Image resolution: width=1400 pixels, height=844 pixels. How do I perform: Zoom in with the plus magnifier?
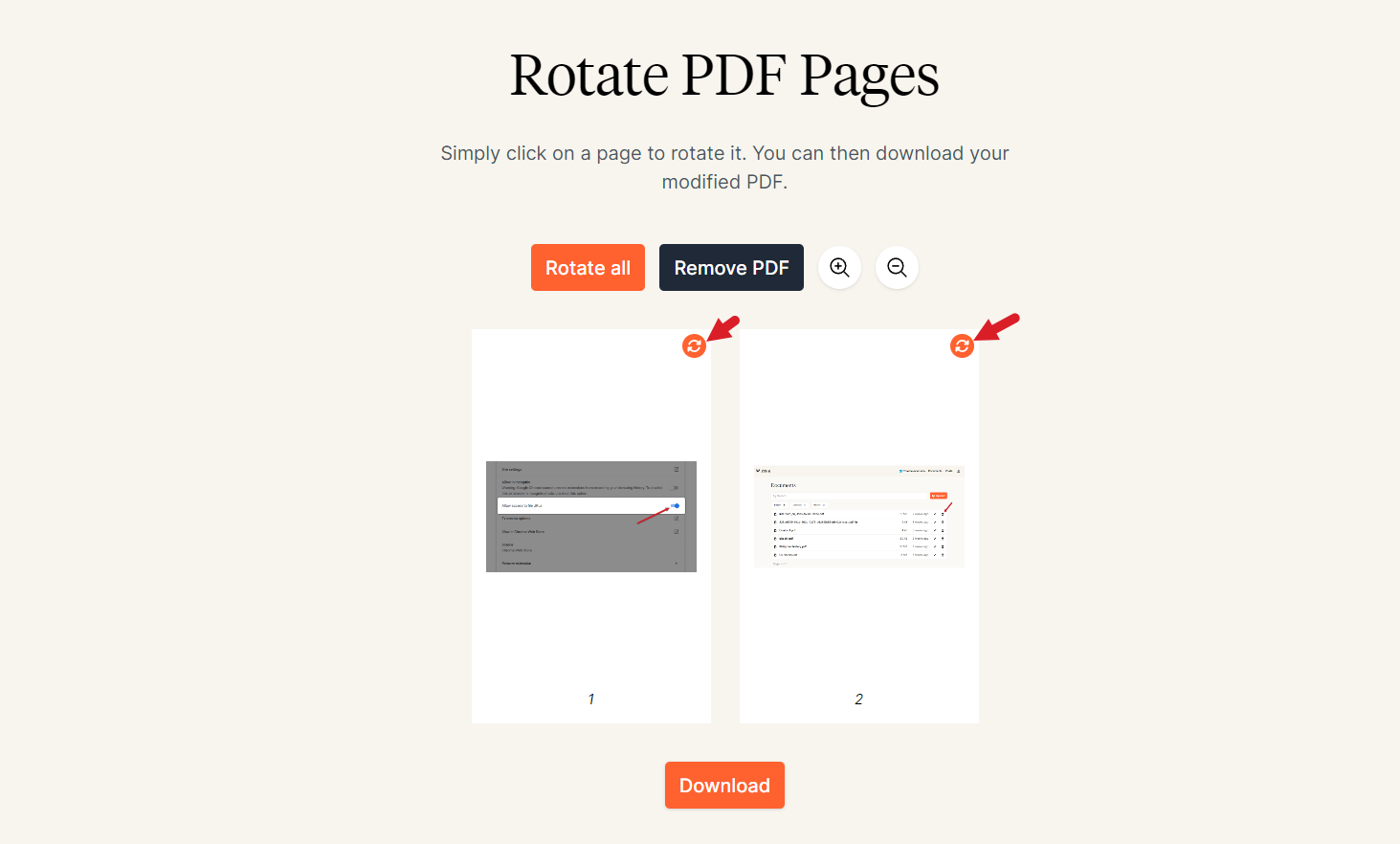[839, 268]
